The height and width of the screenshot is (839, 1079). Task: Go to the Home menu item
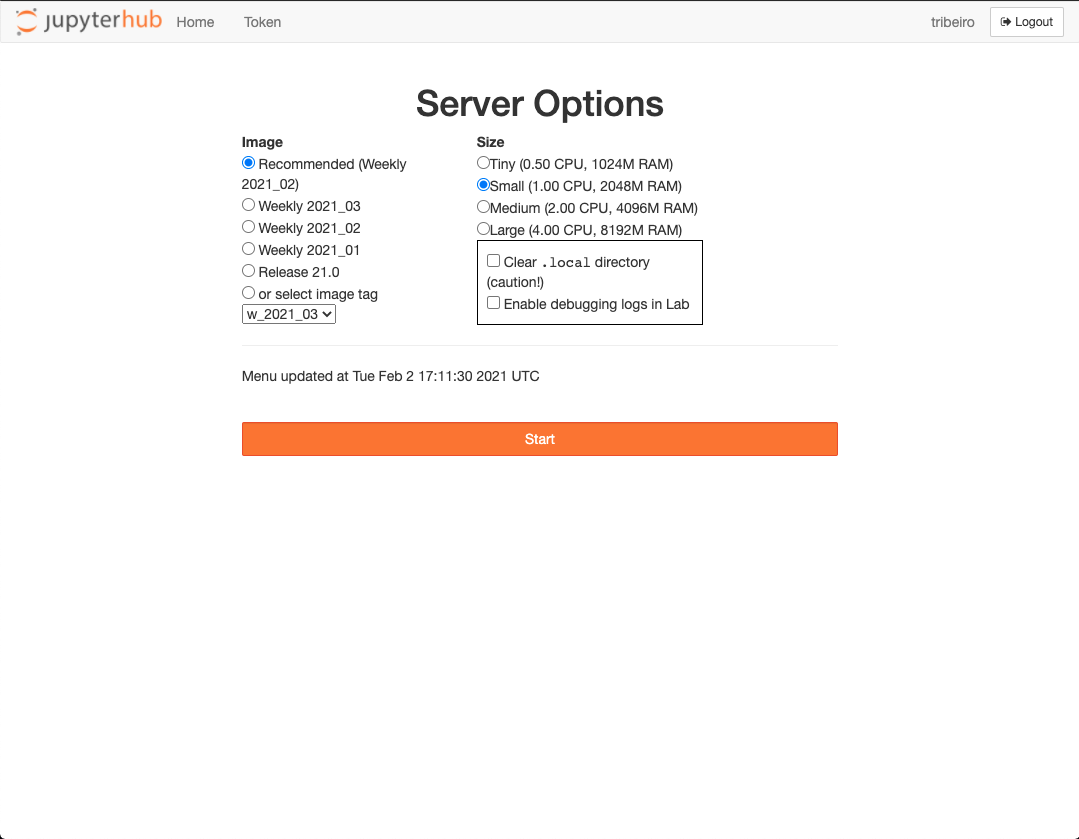point(195,21)
